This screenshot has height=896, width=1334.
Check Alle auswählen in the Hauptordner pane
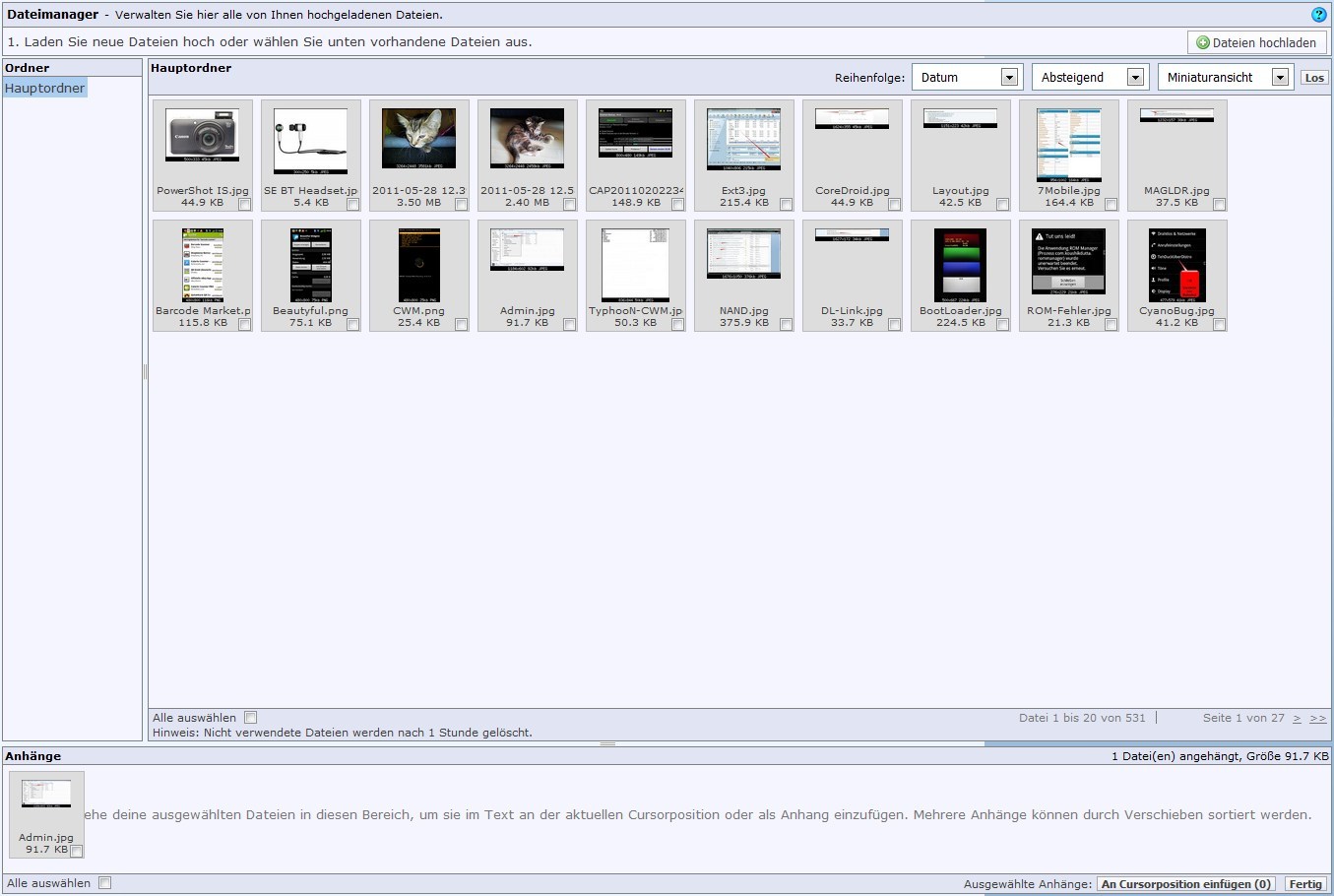coord(250,718)
